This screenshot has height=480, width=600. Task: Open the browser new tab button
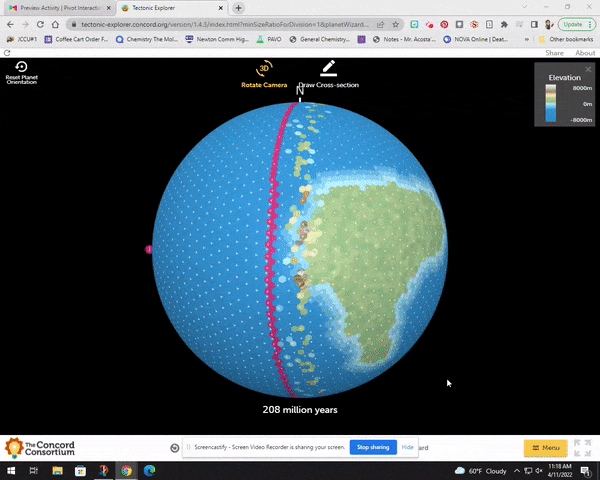click(x=238, y=8)
